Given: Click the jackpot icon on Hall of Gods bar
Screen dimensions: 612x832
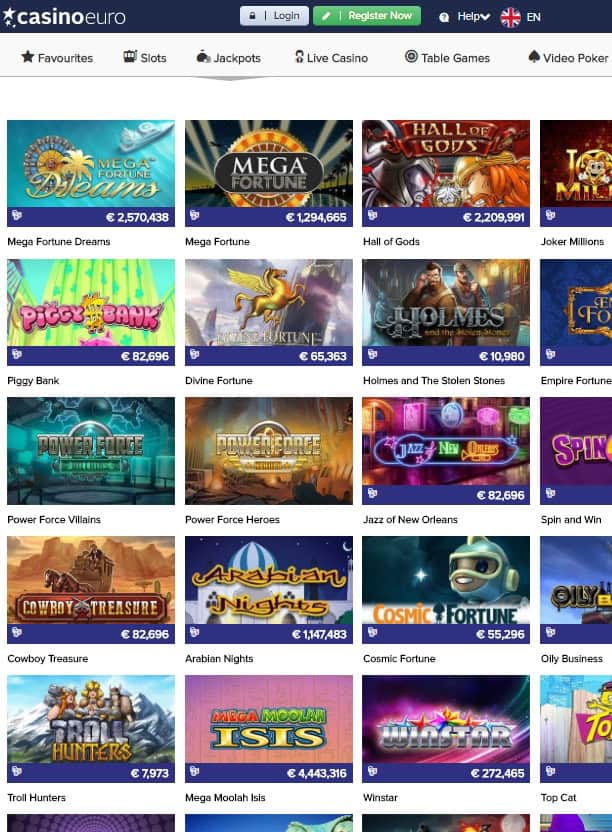Looking at the screenshot, I should (x=372, y=215).
